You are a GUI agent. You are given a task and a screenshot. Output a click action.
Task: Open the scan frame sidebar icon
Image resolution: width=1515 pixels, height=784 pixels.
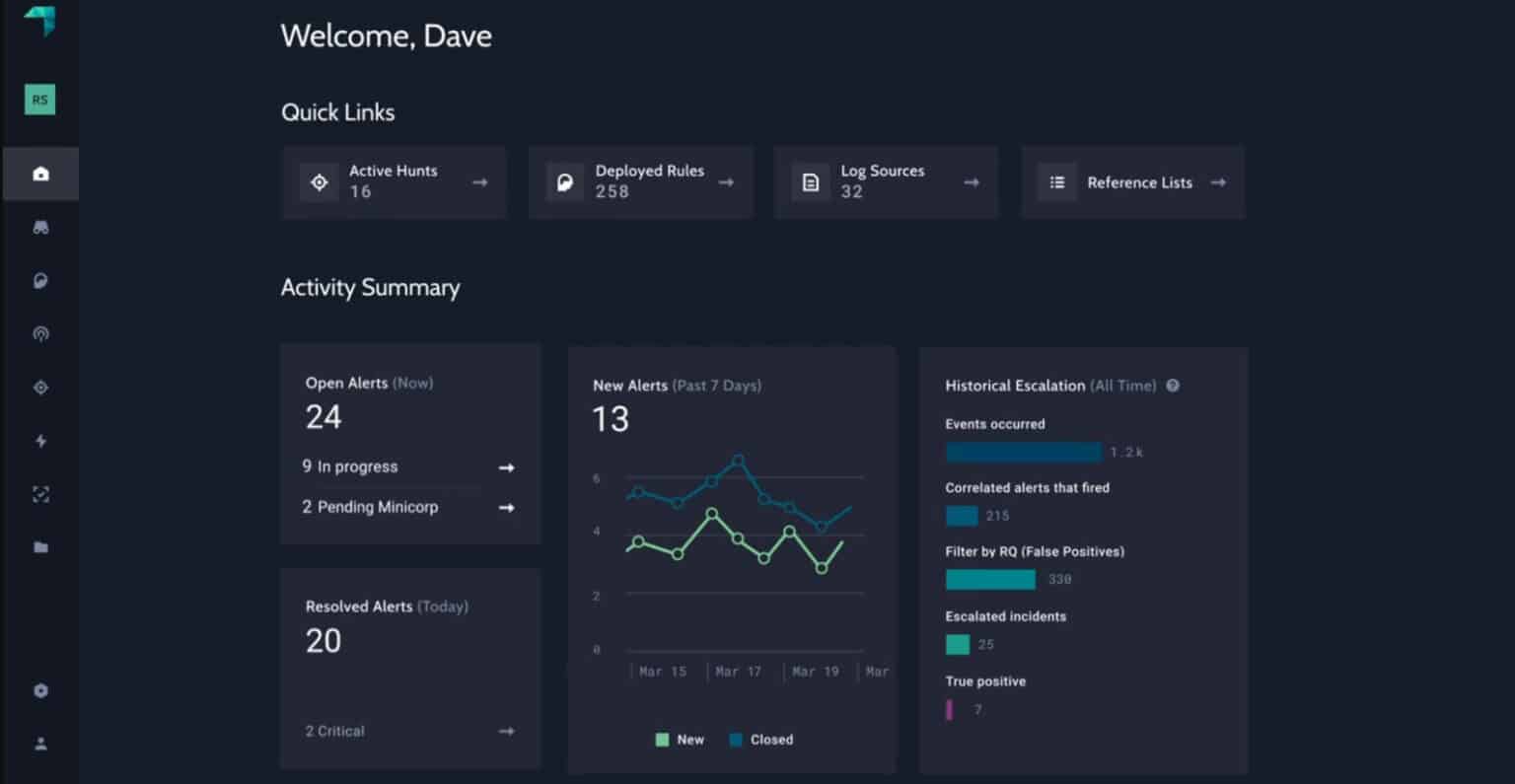tap(40, 494)
